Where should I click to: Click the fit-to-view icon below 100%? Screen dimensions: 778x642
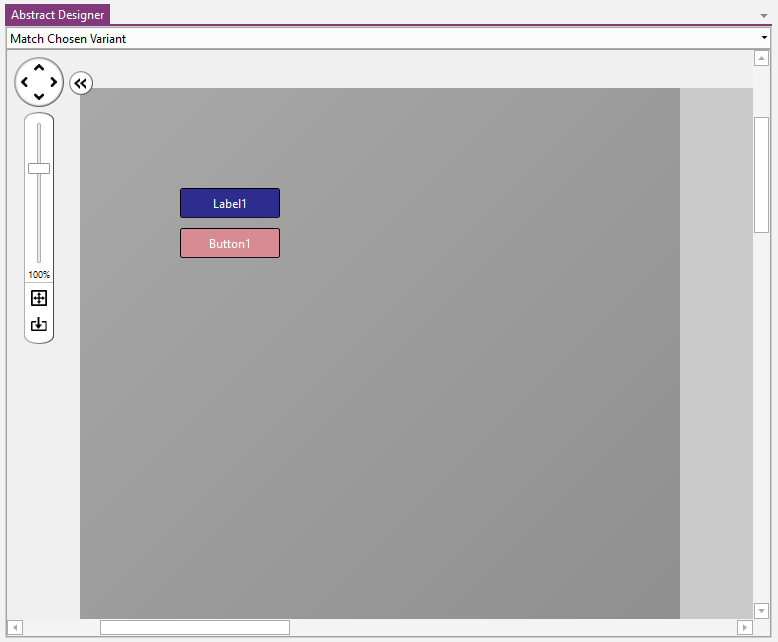click(39, 298)
